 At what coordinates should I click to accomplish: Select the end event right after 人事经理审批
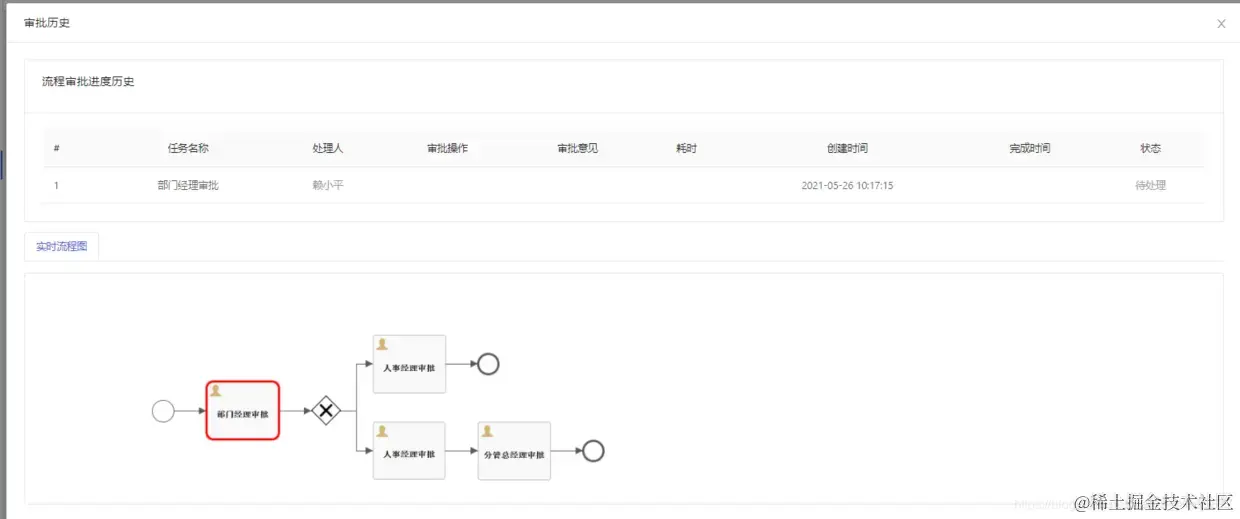coord(488,364)
